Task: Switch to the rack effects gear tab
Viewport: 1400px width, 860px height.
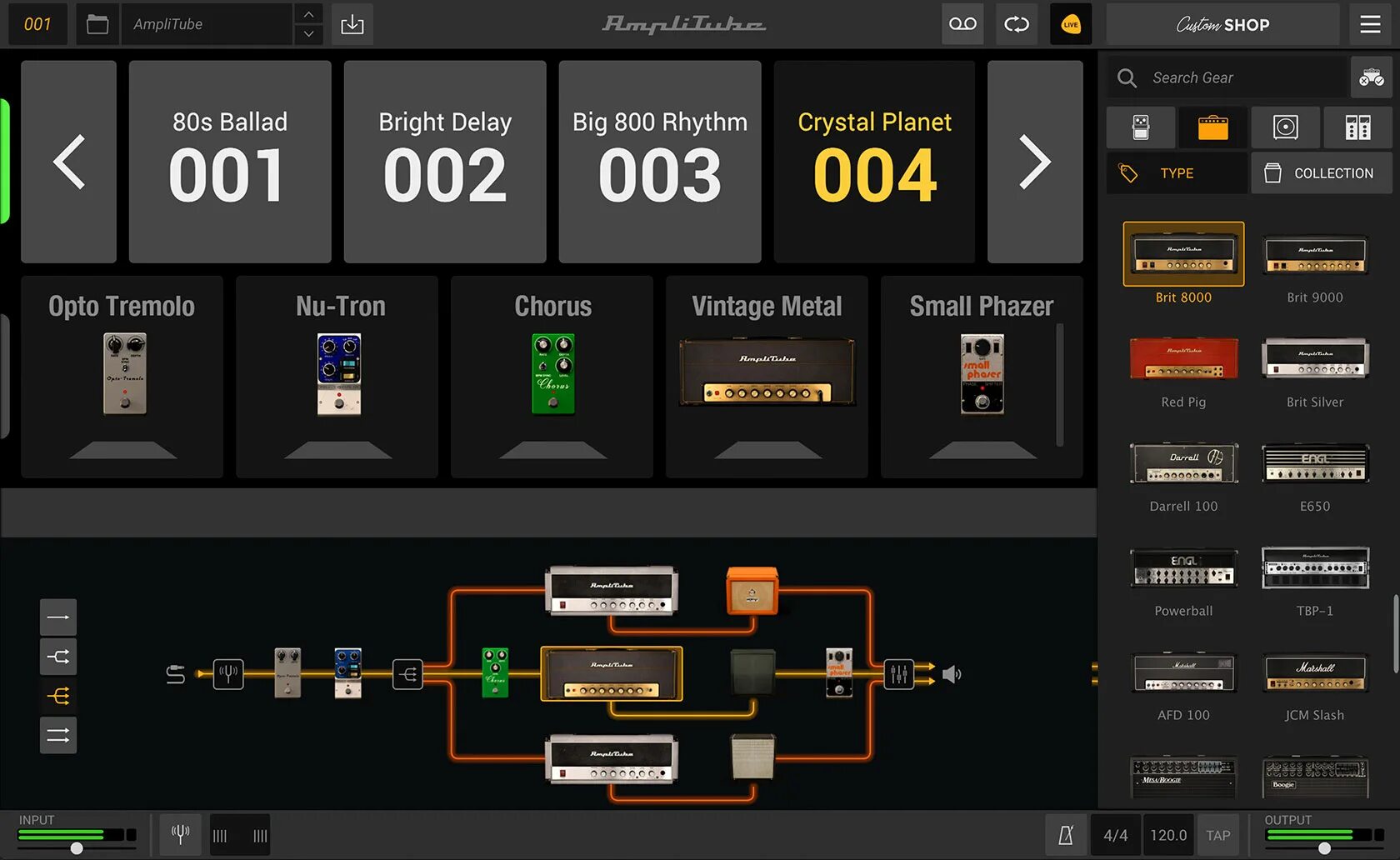Action: (1357, 127)
